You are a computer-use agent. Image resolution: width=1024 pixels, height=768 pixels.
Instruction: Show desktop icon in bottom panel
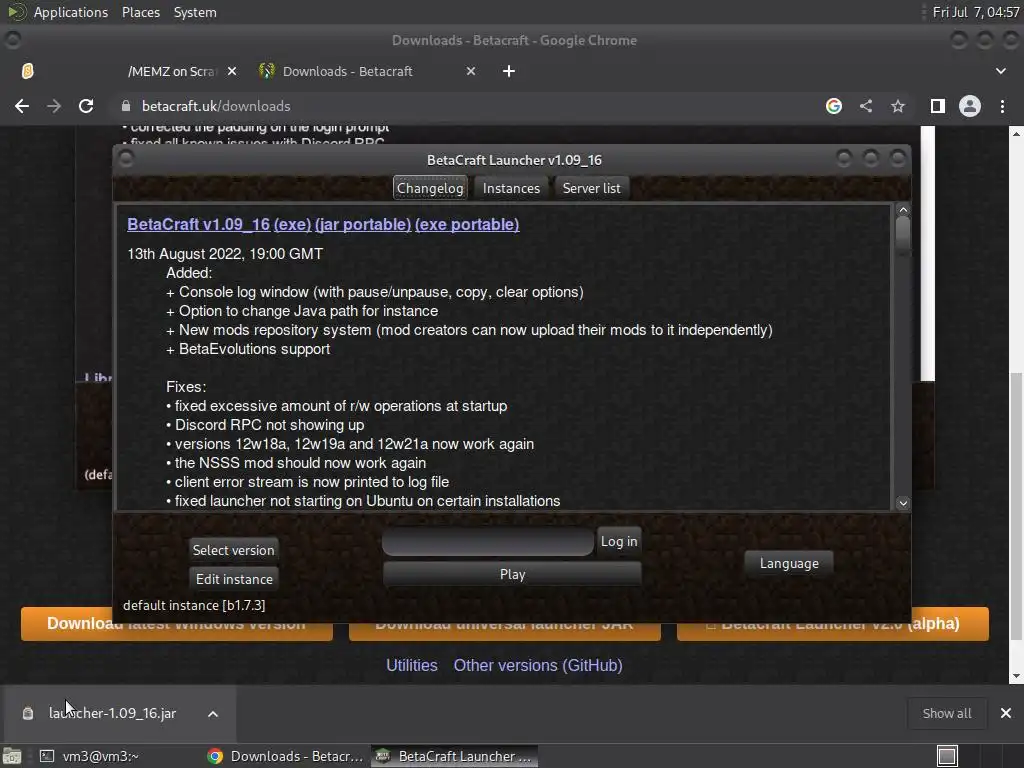tap(12, 756)
